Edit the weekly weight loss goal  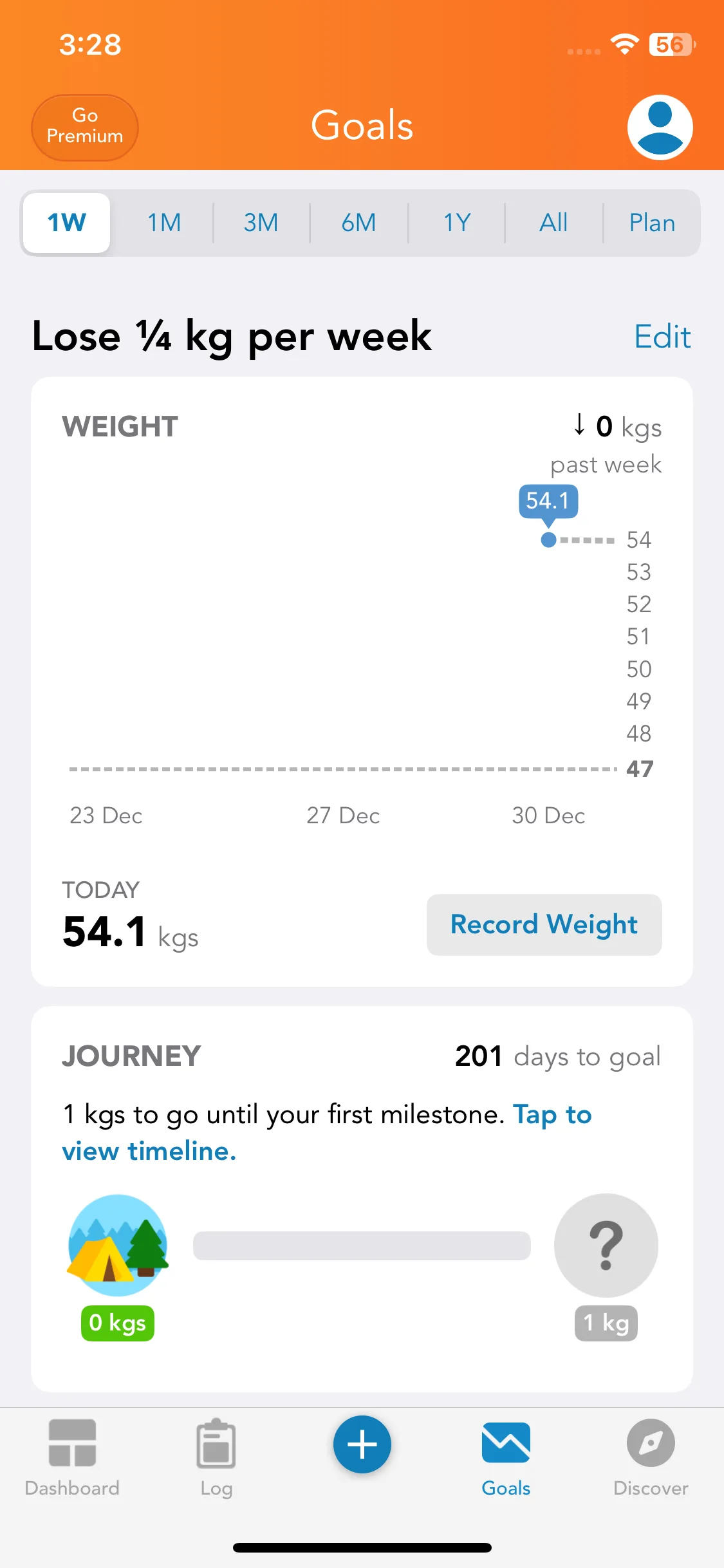pos(662,337)
